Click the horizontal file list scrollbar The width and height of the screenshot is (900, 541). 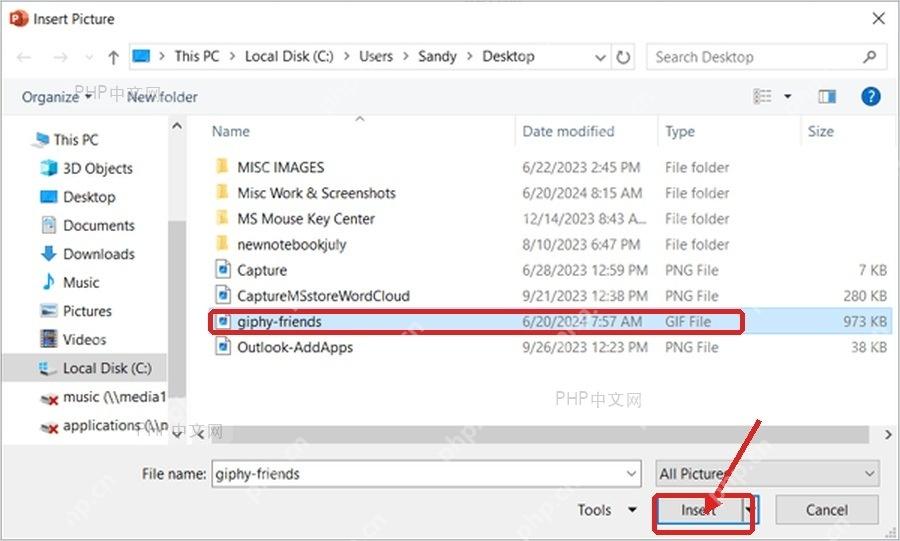[x=540, y=434]
